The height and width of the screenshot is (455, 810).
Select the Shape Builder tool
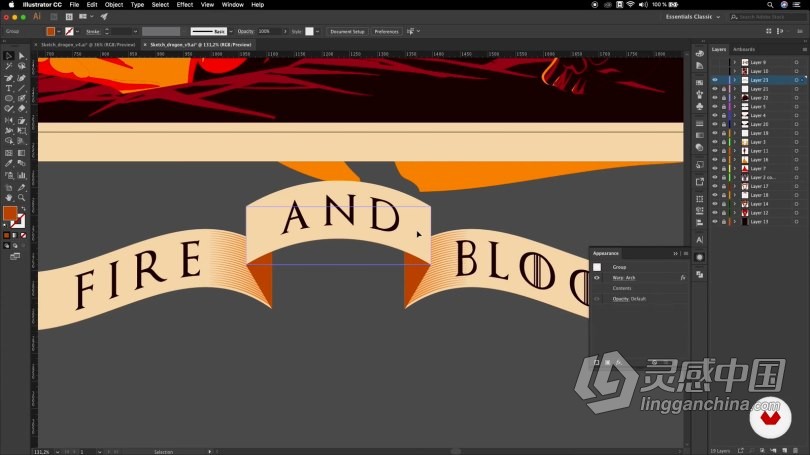coord(9,140)
